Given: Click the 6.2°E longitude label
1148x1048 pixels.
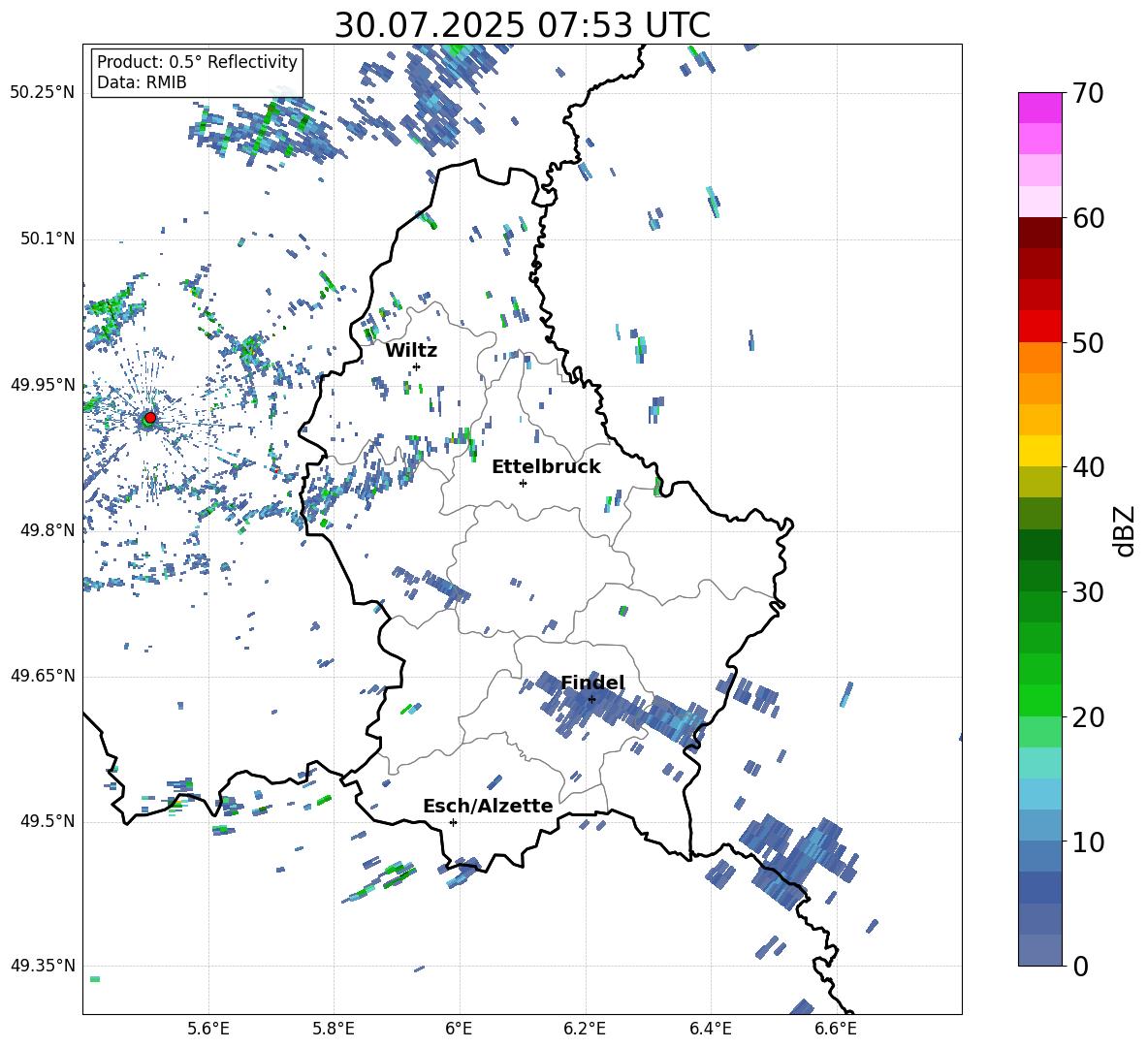Looking at the screenshot, I should click(x=585, y=1029).
